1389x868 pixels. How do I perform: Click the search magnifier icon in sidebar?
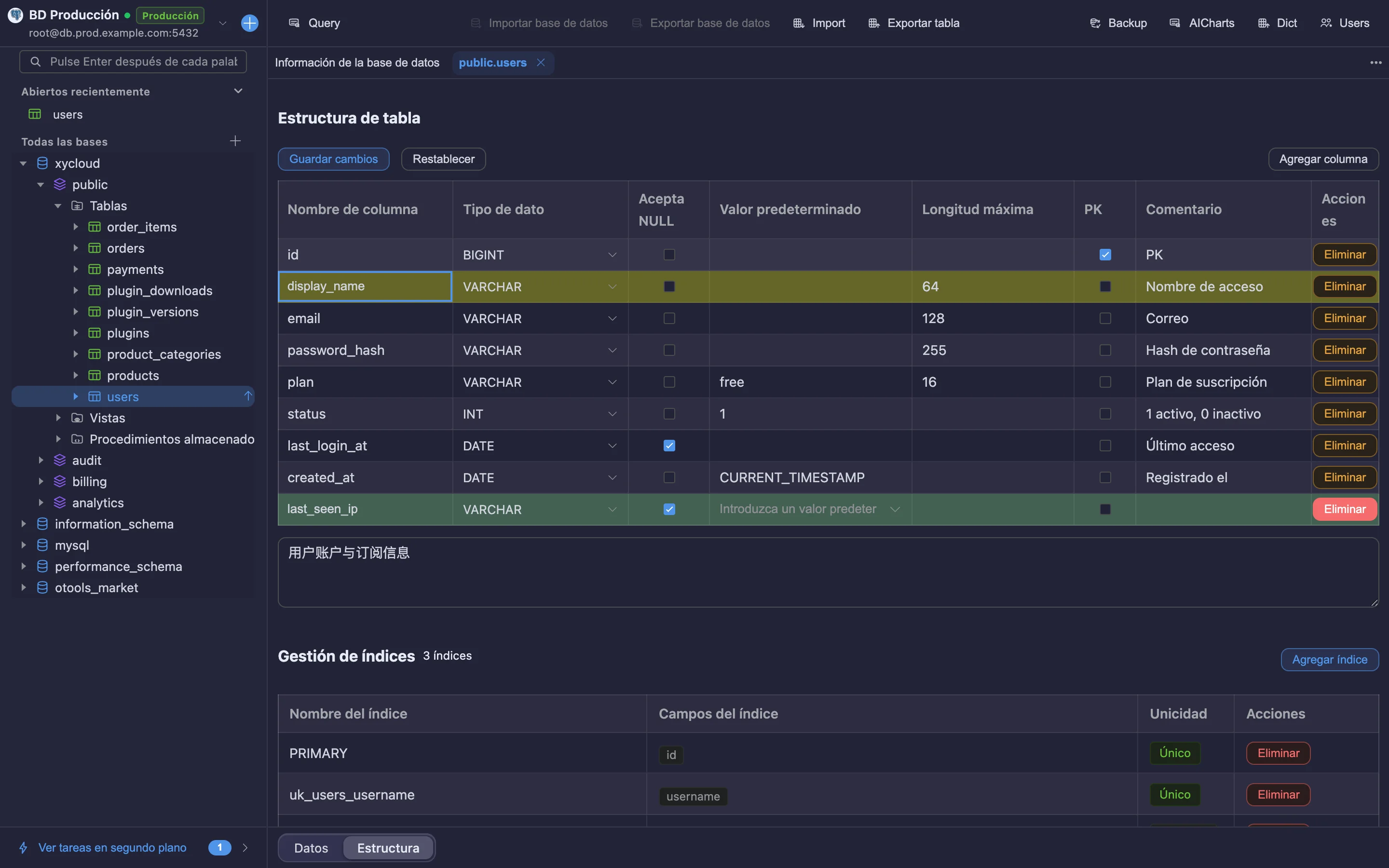(36, 61)
